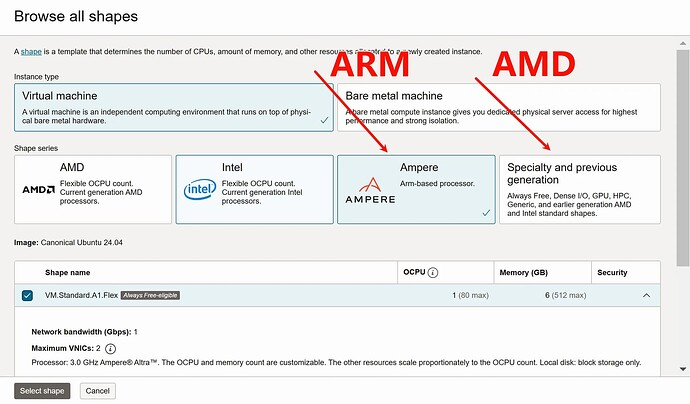690x404 pixels.
Task: Click the Processor 3.0 GHz Ampere Altra description
Action: point(336,363)
